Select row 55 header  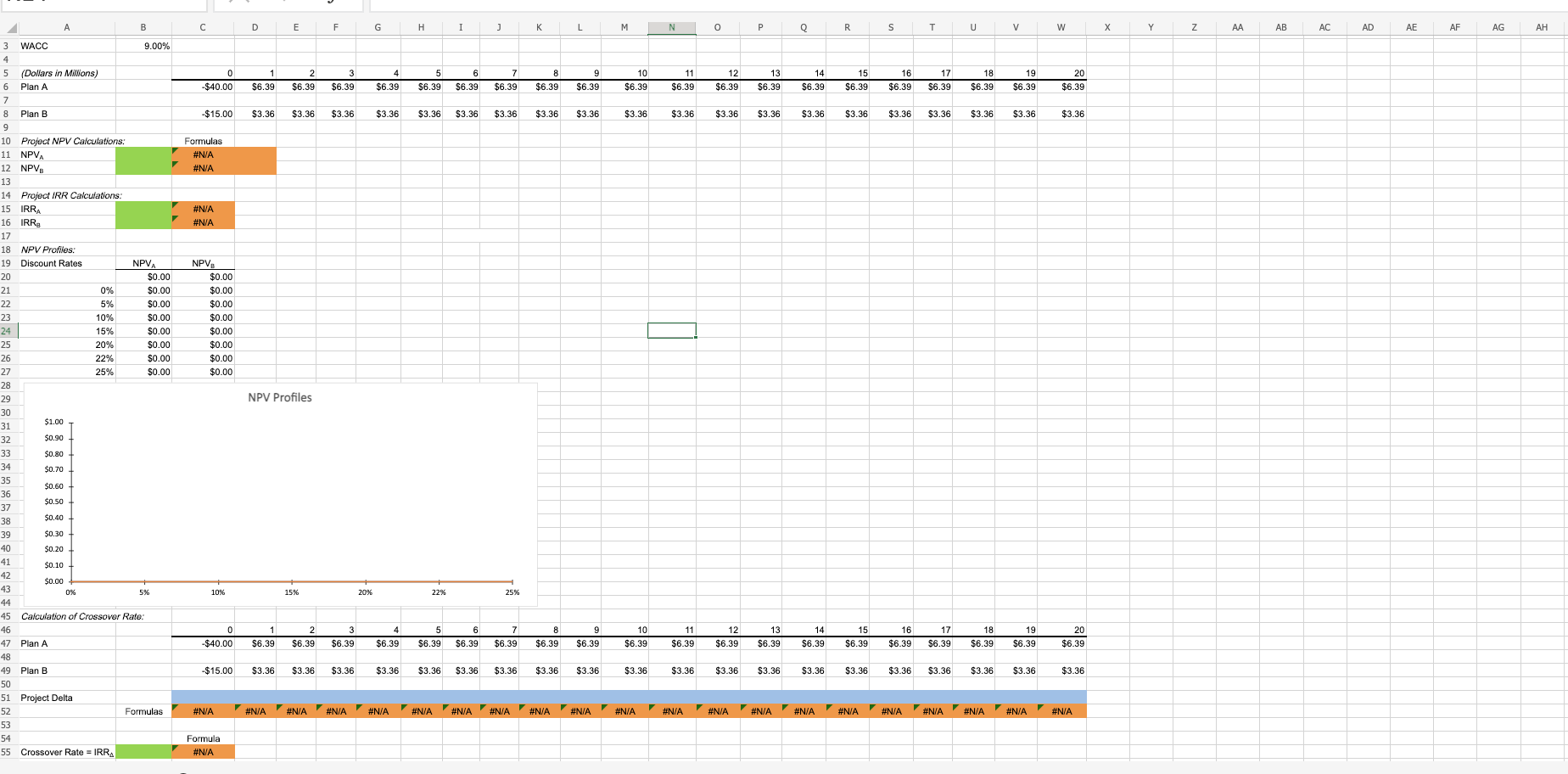(8, 752)
